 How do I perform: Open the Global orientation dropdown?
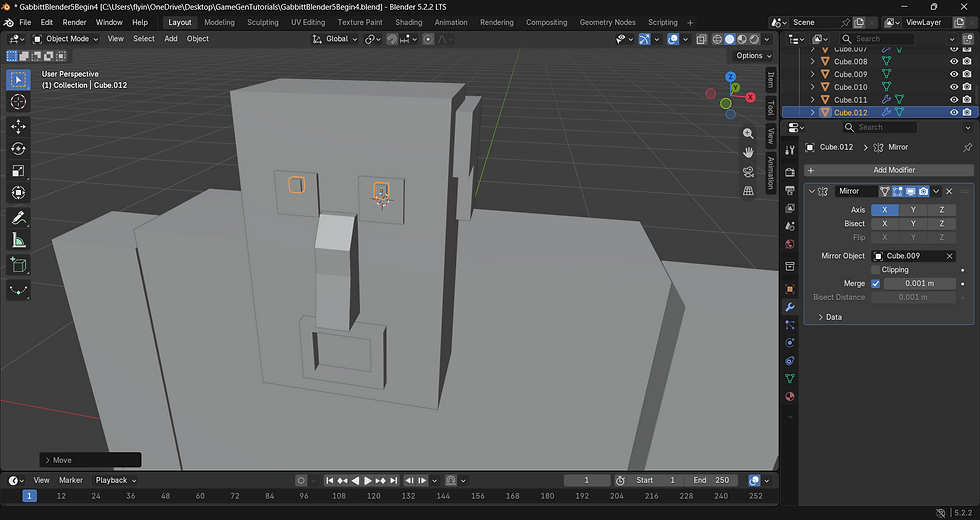(335, 39)
